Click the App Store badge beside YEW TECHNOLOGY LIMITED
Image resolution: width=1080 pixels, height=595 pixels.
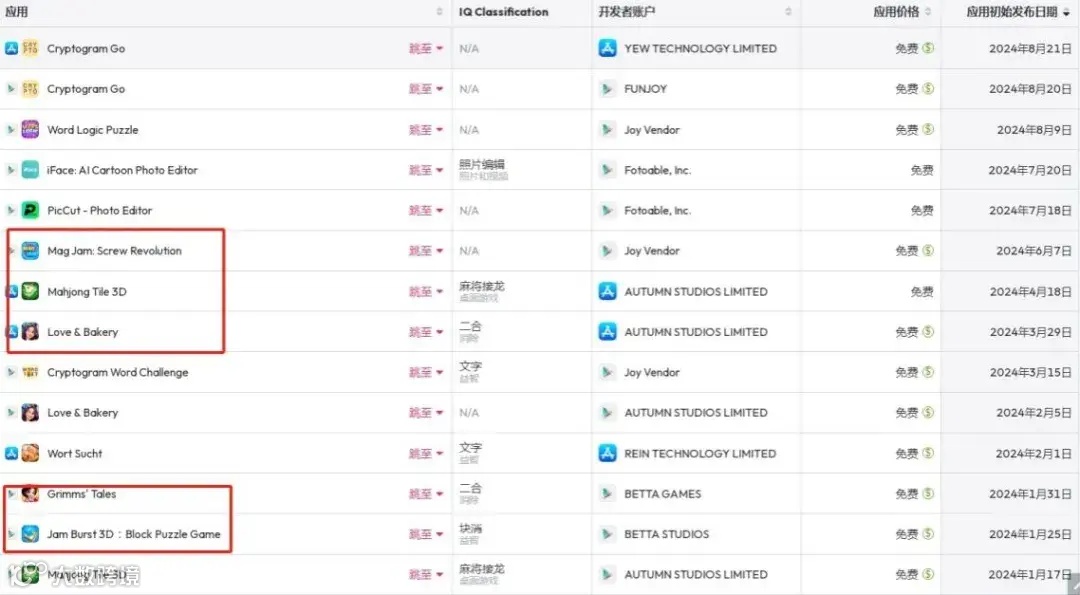tap(608, 48)
